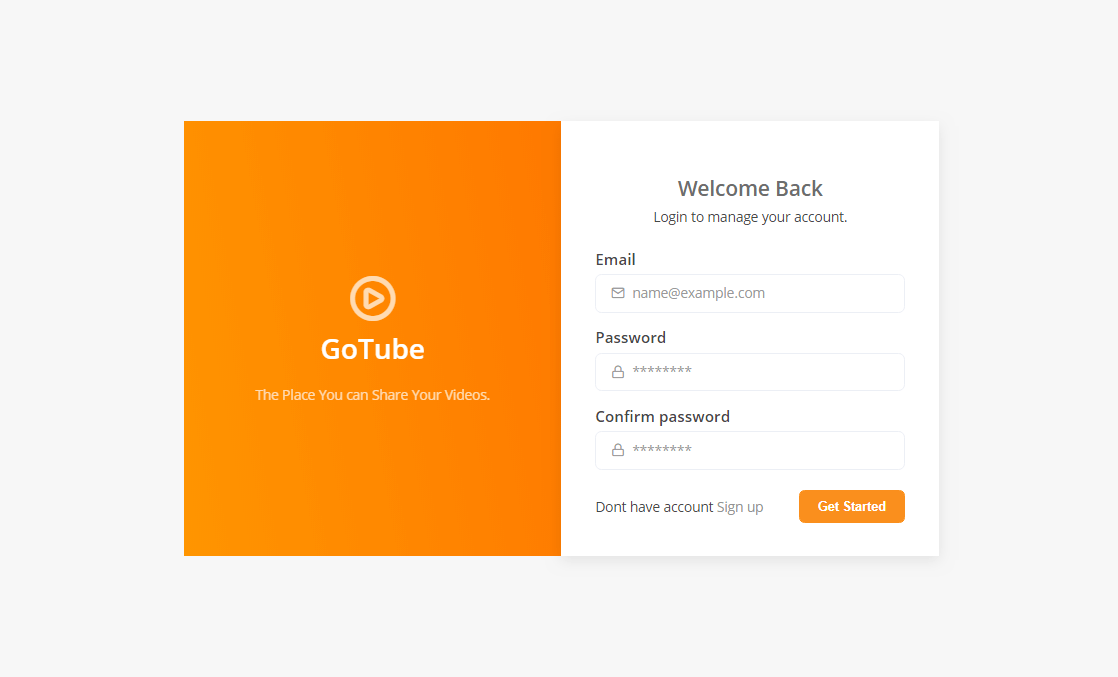The width and height of the screenshot is (1118, 677).
Task: Click the lock icon in Confirm password field
Action: tap(617, 449)
